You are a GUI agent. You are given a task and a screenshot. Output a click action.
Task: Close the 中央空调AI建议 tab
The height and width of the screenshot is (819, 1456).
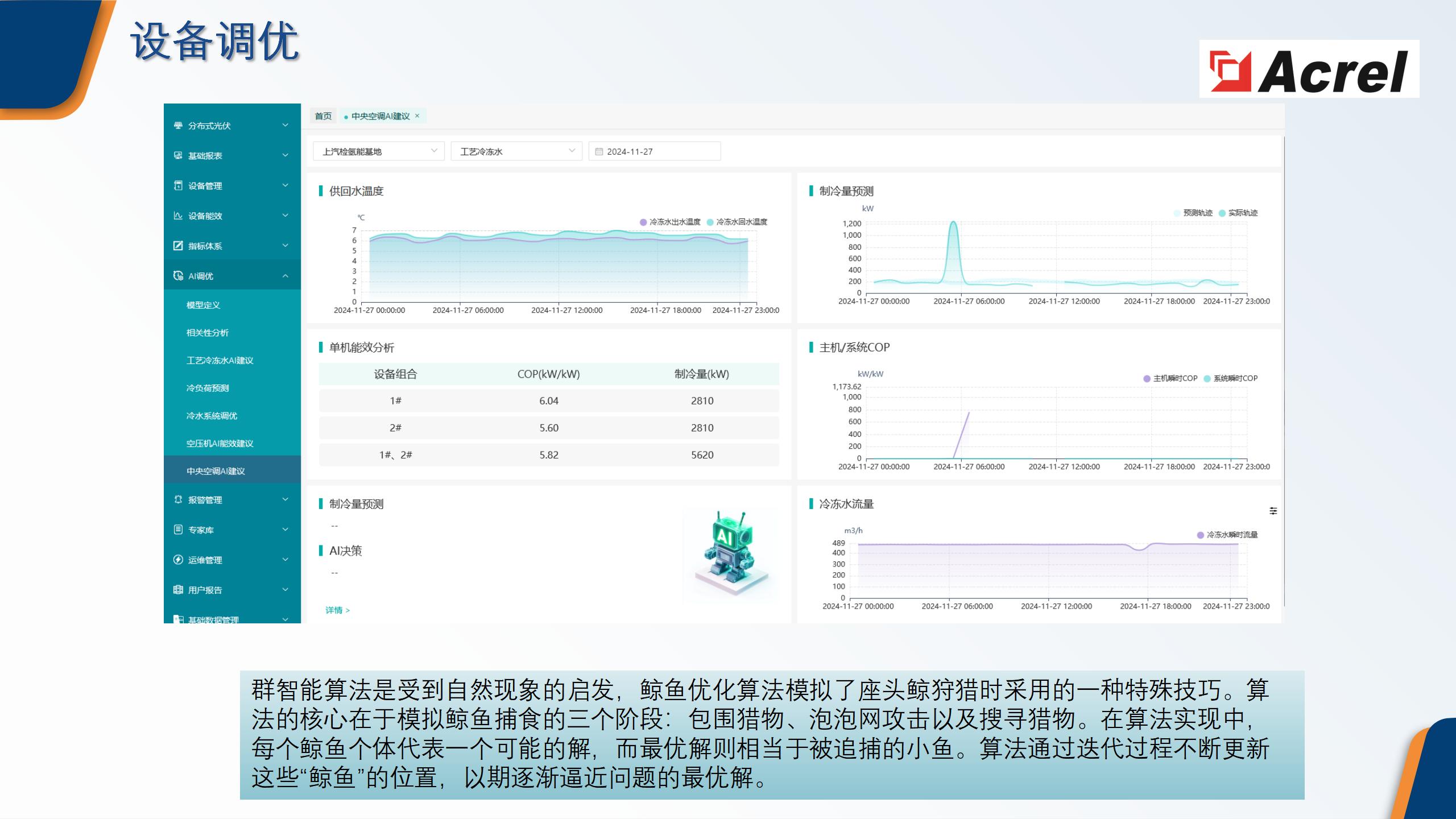417,115
